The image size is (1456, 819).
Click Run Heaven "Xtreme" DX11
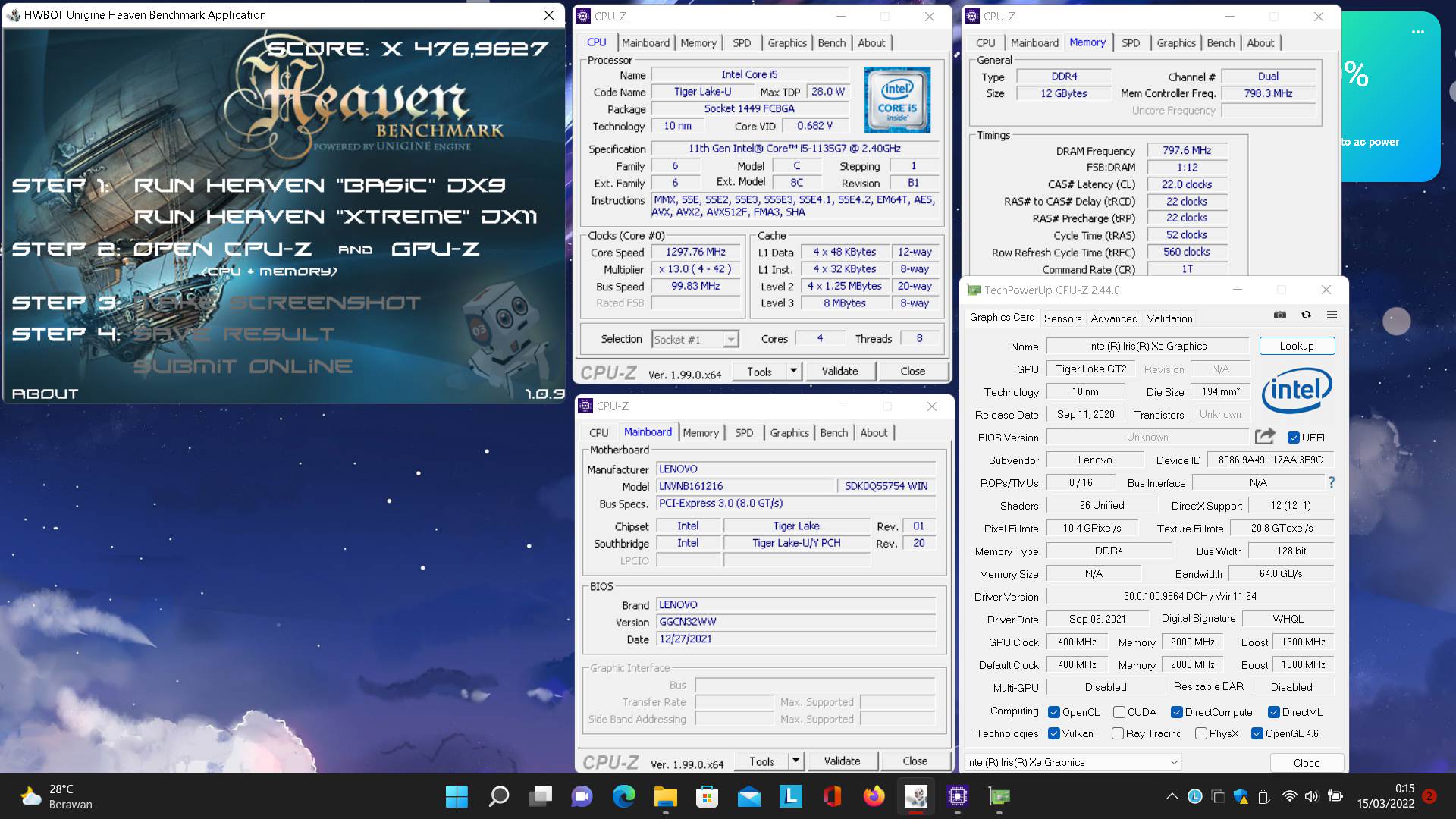click(335, 217)
